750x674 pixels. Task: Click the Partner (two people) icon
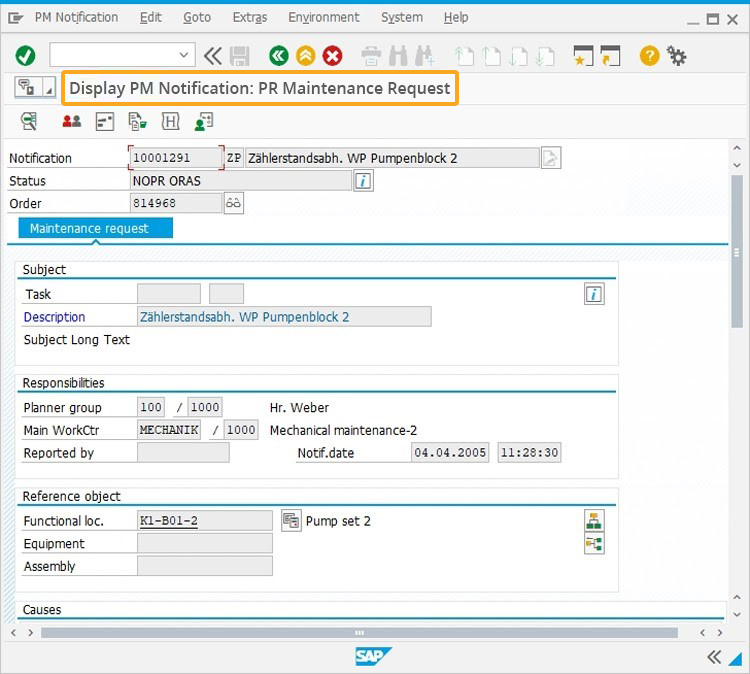point(72,121)
